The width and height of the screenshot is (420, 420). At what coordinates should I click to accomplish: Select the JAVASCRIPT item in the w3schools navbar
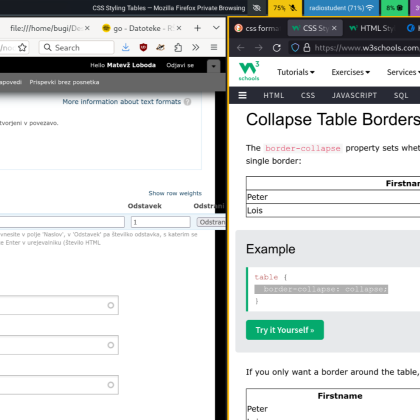point(354,95)
